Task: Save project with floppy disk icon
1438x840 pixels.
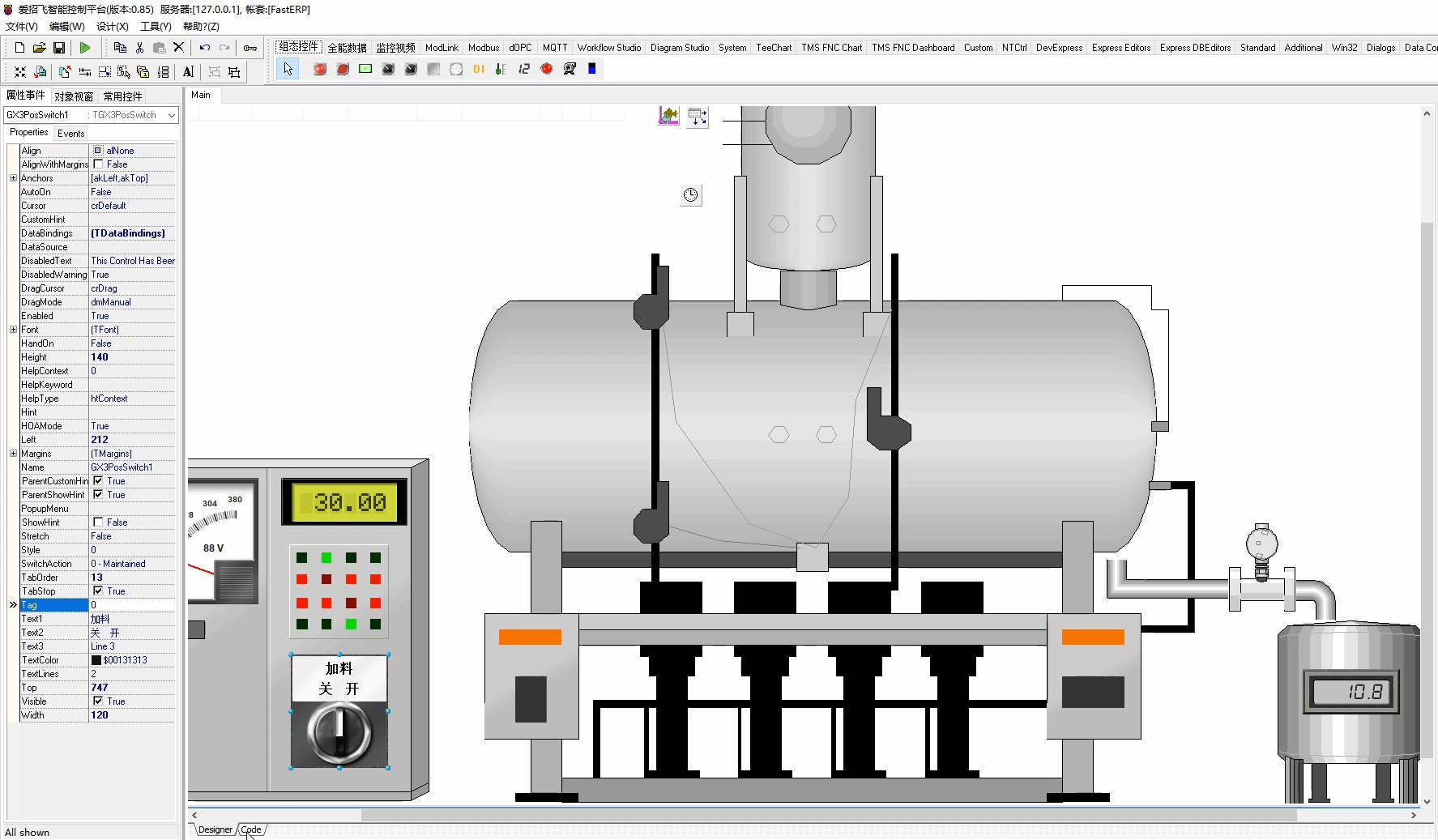Action: coord(58,48)
